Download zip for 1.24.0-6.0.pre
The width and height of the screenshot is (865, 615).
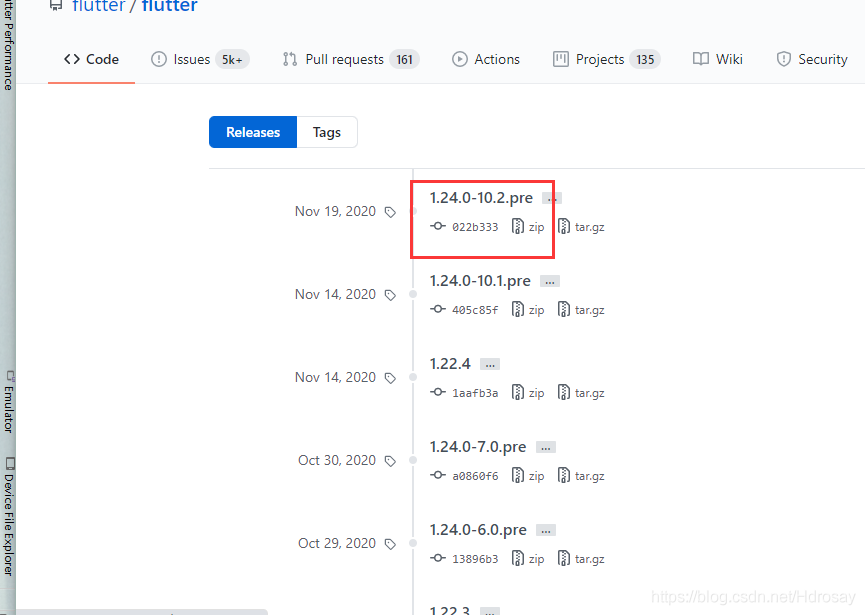(528, 559)
